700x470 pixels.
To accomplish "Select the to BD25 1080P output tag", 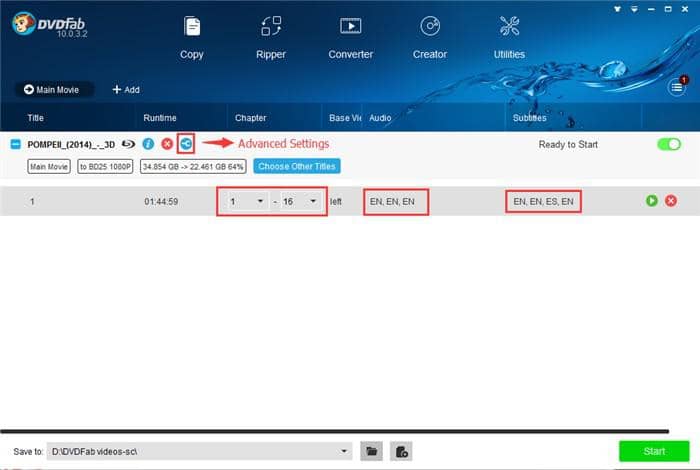I will (105, 166).
